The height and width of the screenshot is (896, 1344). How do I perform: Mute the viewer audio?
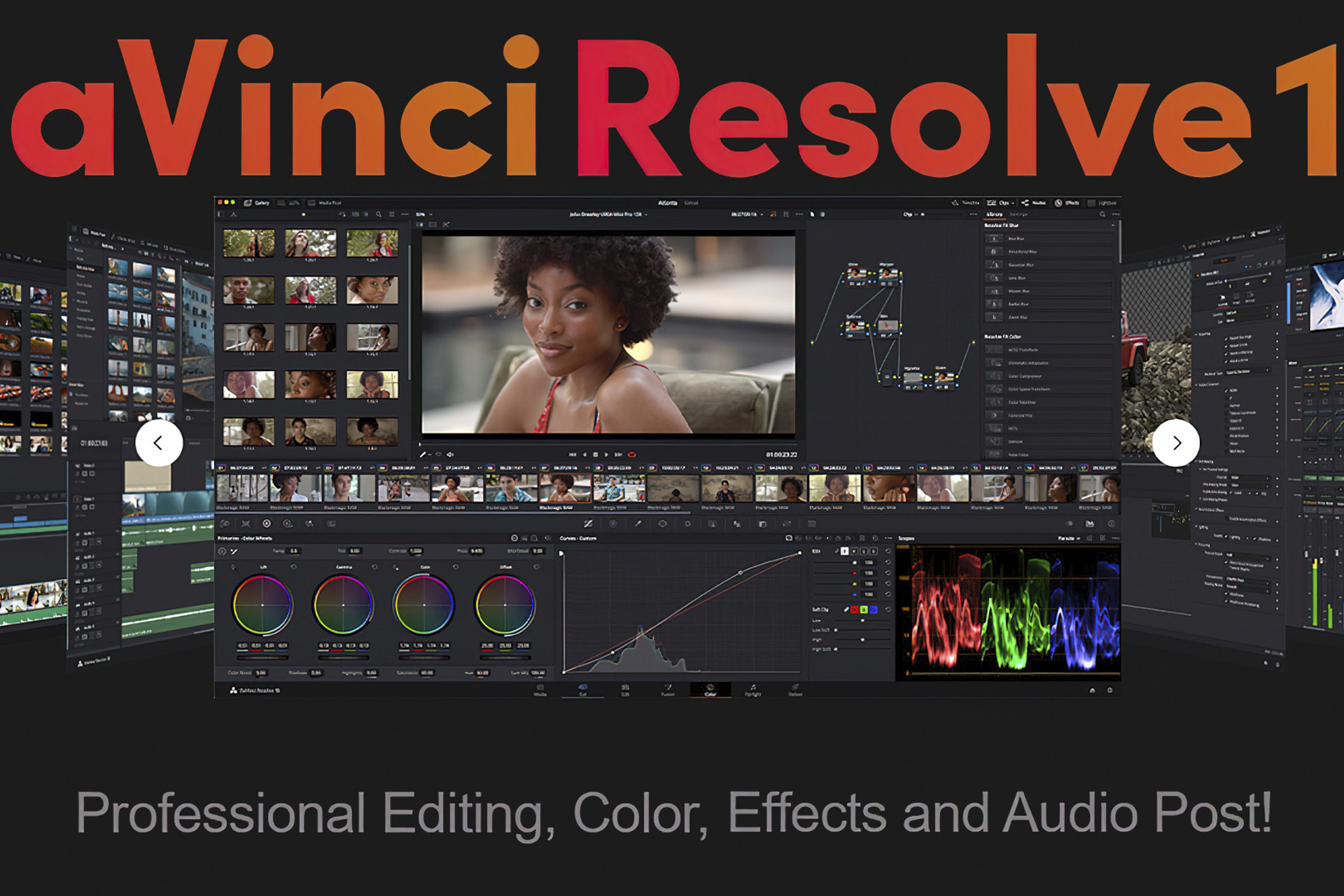point(450,454)
